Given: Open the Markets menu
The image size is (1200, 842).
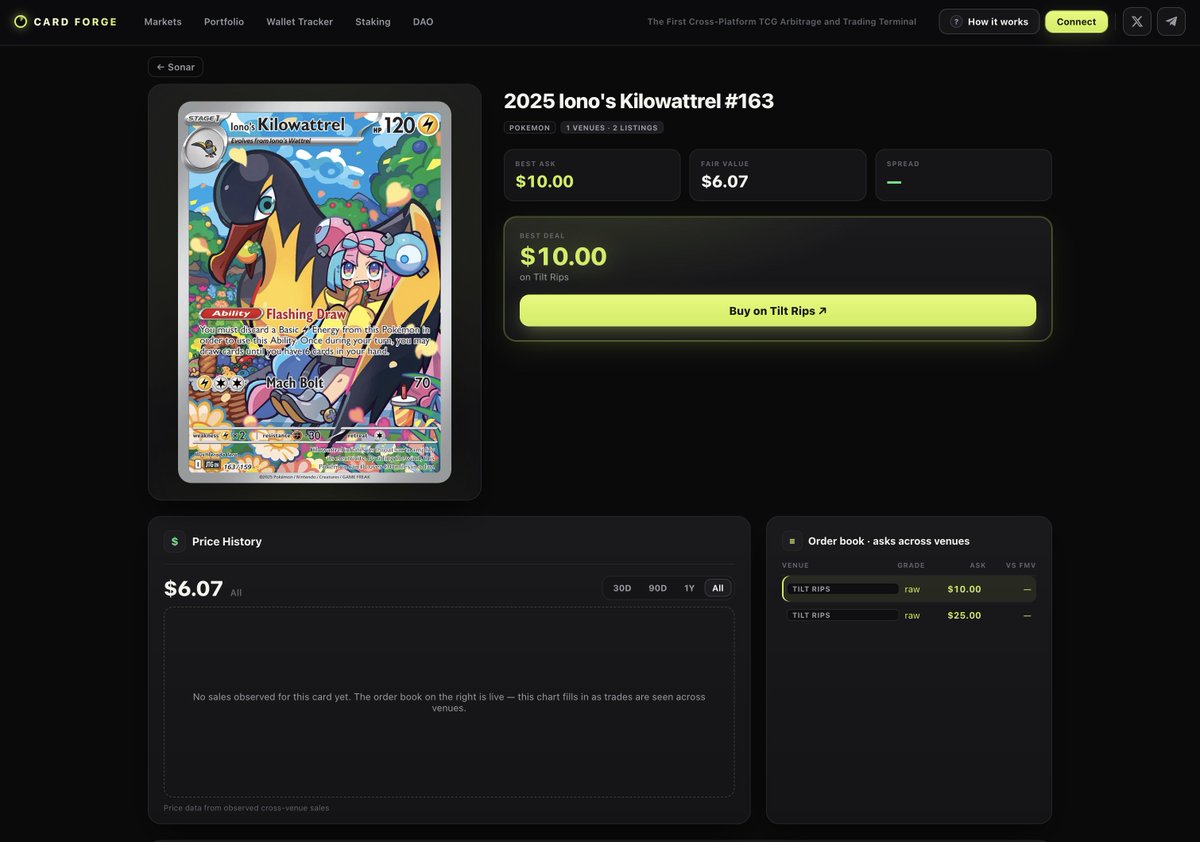Looking at the screenshot, I should (x=163, y=21).
